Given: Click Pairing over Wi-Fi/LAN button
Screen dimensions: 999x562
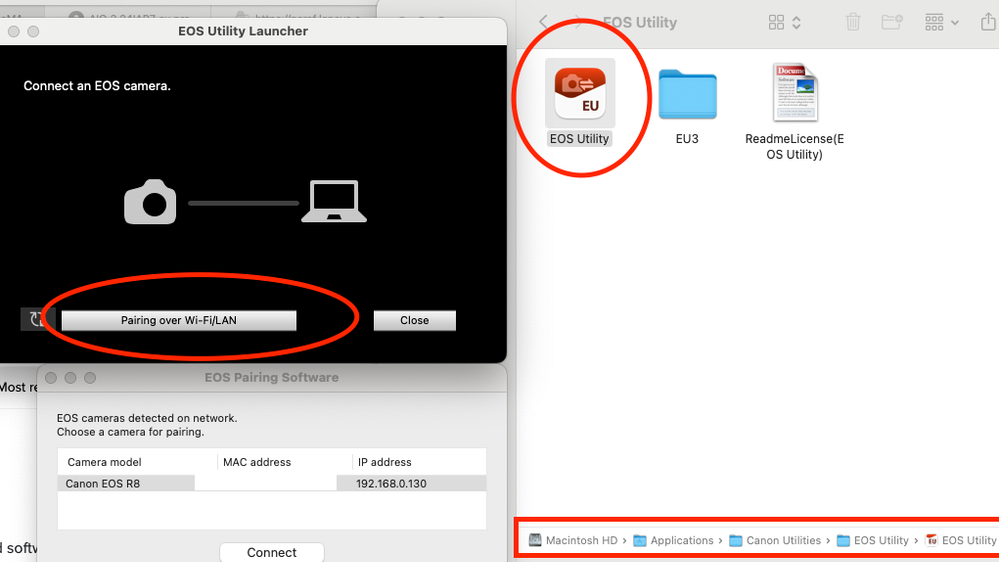Looking at the screenshot, I should click(179, 320).
